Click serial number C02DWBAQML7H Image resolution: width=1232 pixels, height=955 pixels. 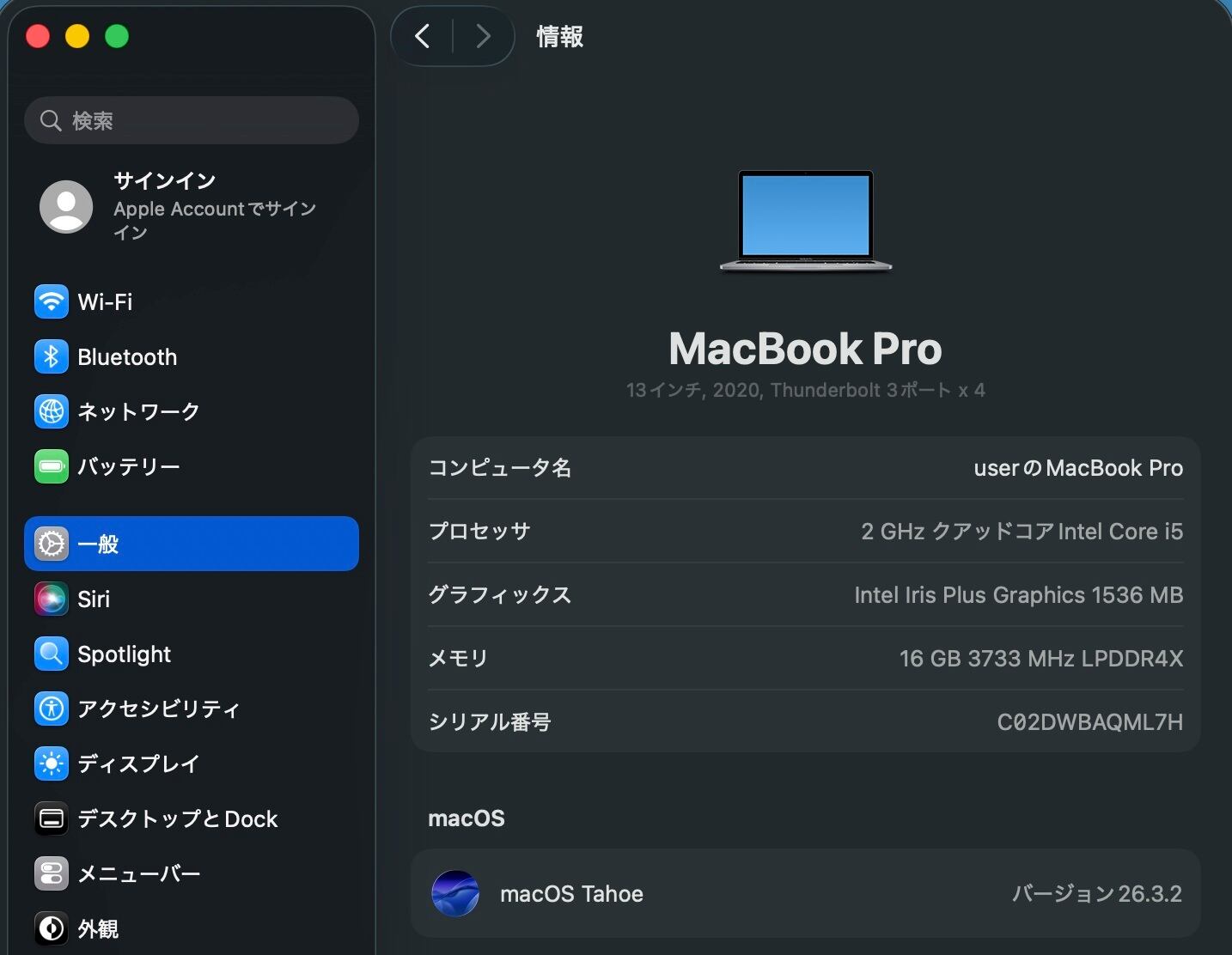[1090, 722]
